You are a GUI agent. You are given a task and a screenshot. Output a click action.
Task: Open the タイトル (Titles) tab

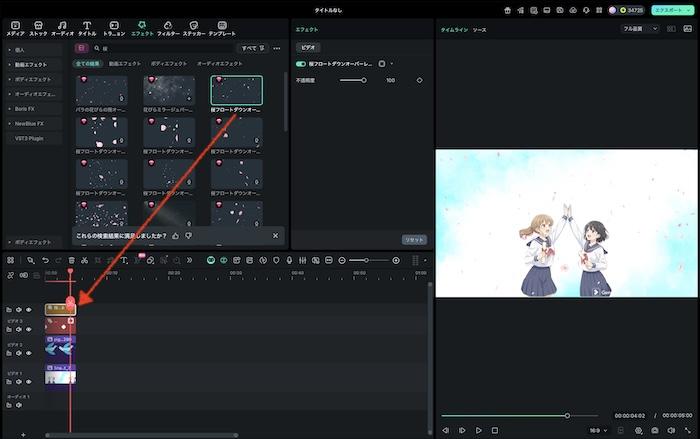point(87,27)
